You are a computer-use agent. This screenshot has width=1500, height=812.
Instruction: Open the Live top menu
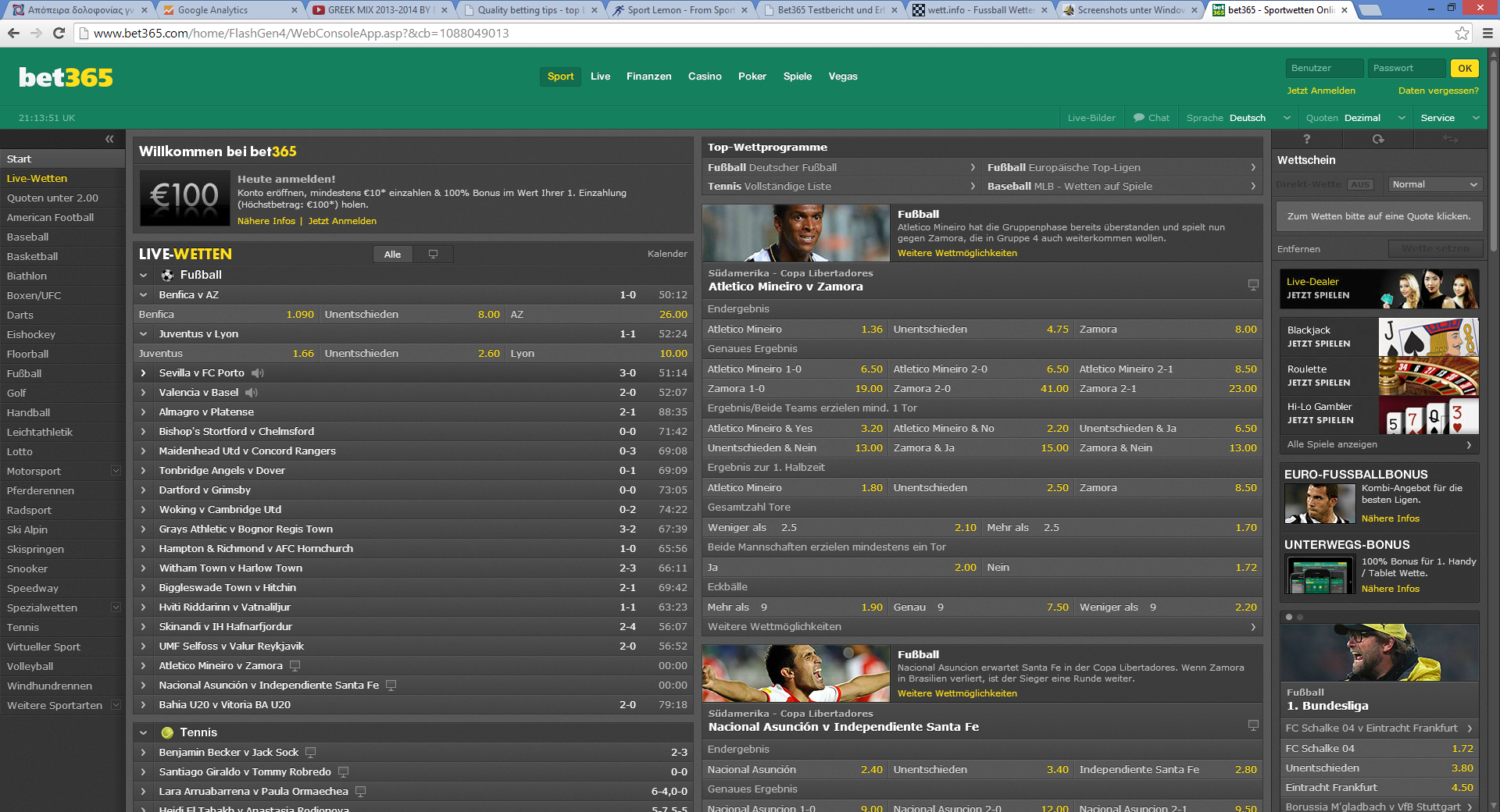(600, 77)
